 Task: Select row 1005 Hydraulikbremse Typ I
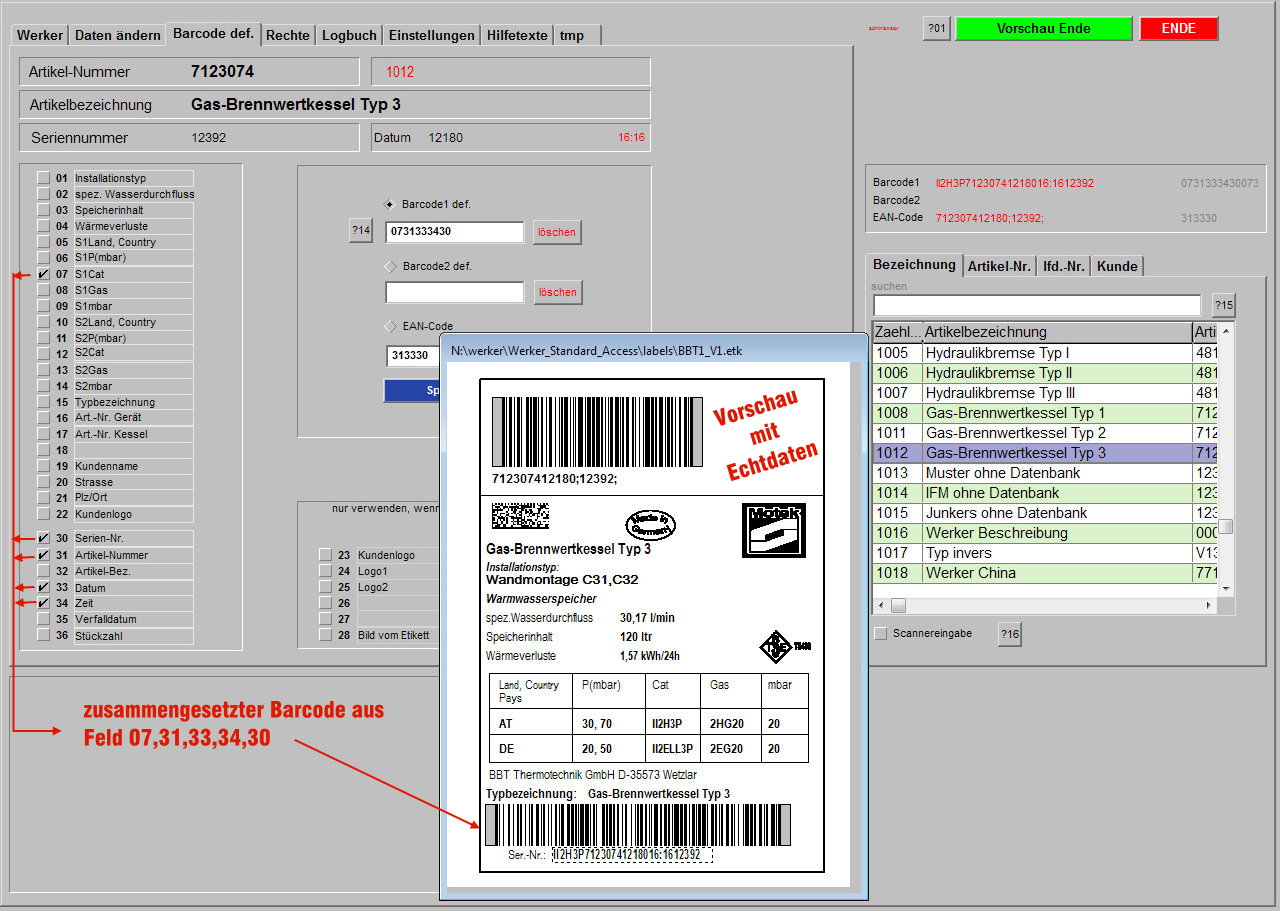coord(1046,353)
